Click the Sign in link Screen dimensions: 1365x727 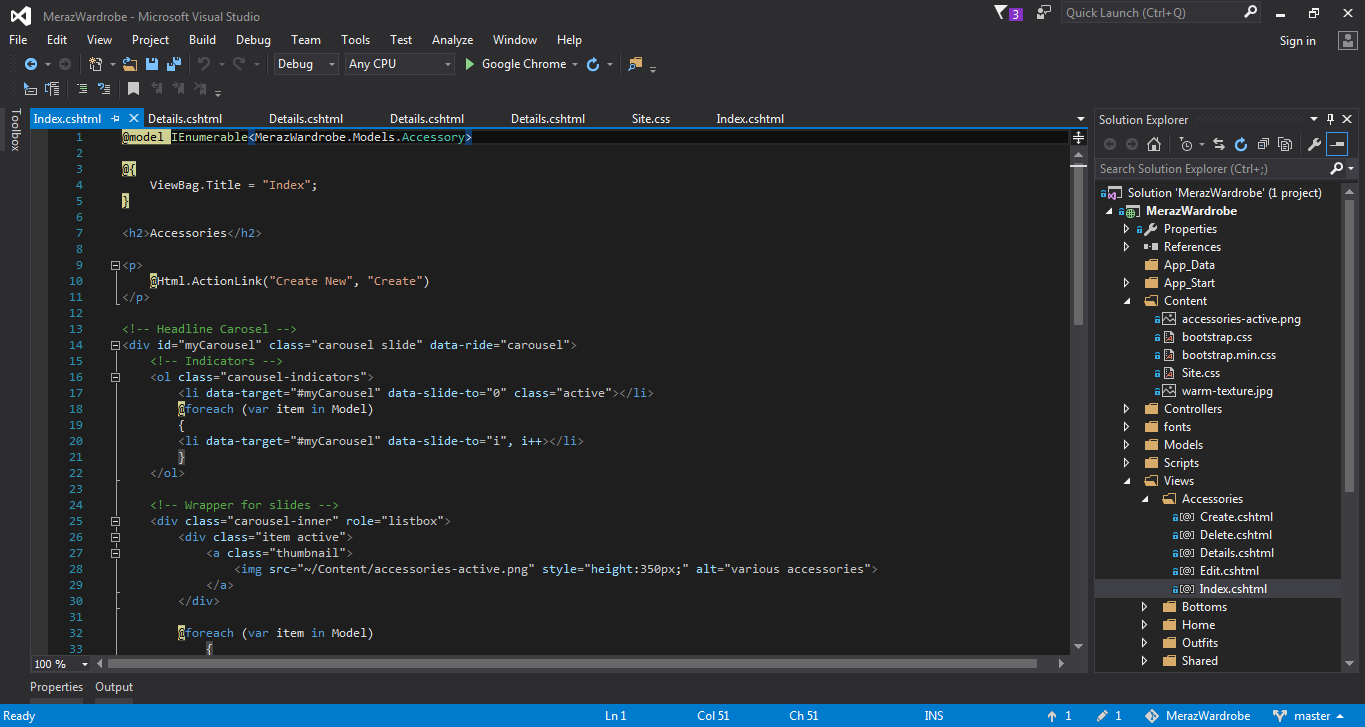coord(1297,41)
